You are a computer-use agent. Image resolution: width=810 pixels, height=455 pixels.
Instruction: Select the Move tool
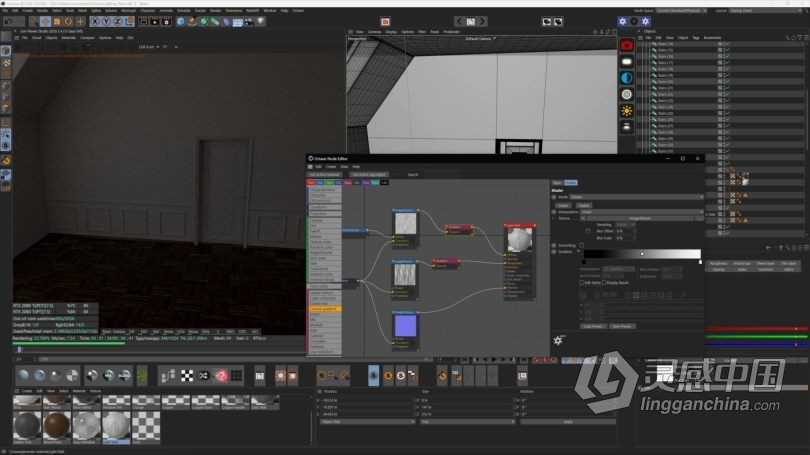45,22
